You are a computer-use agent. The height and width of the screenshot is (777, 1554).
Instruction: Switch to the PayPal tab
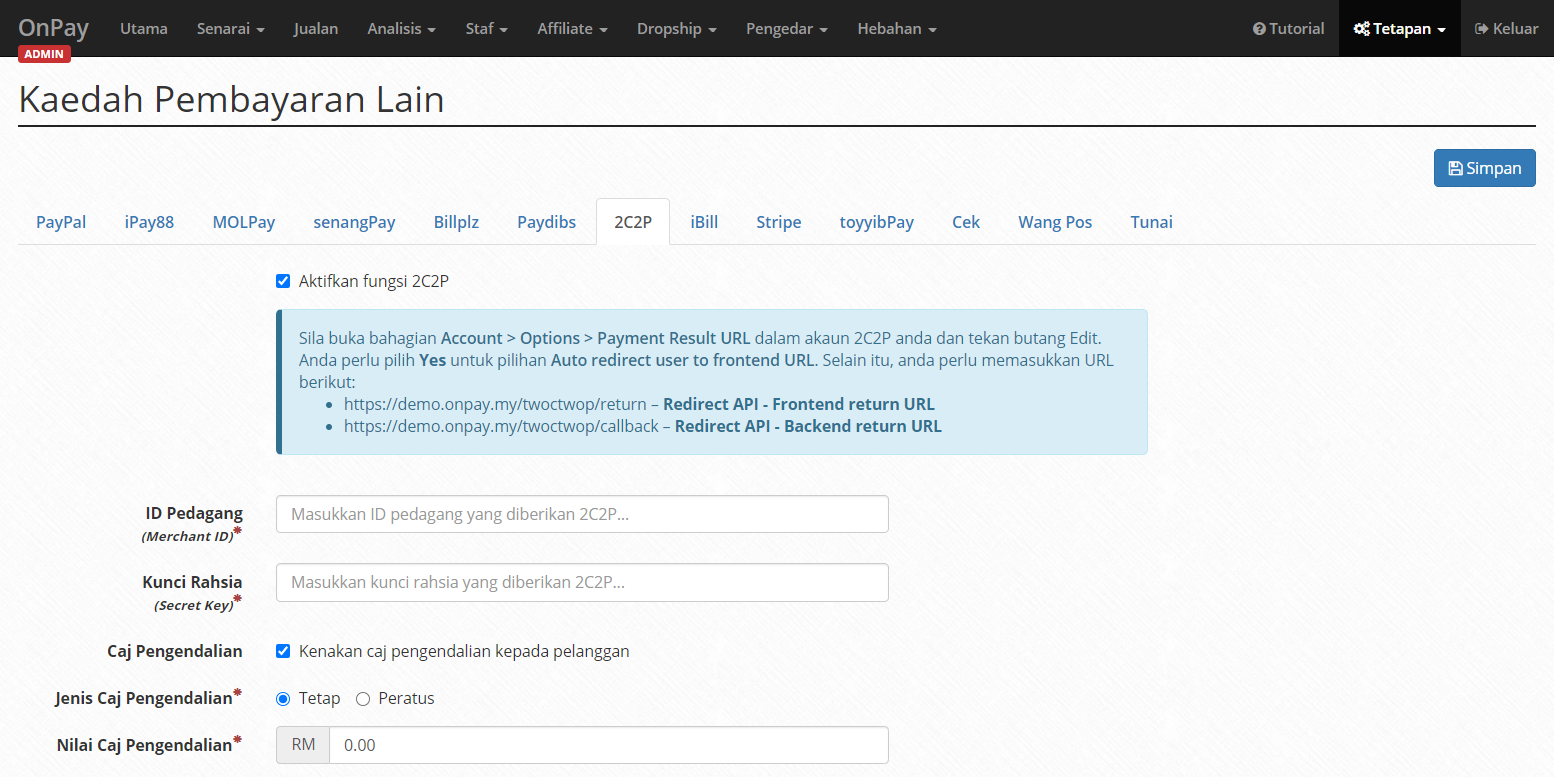(x=61, y=222)
